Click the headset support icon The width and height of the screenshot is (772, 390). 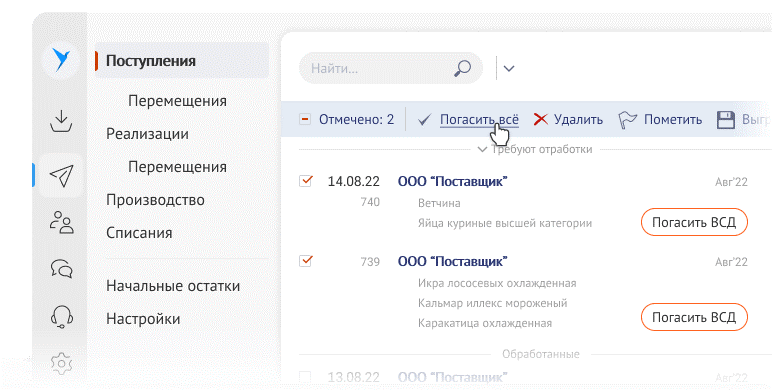coord(62,316)
